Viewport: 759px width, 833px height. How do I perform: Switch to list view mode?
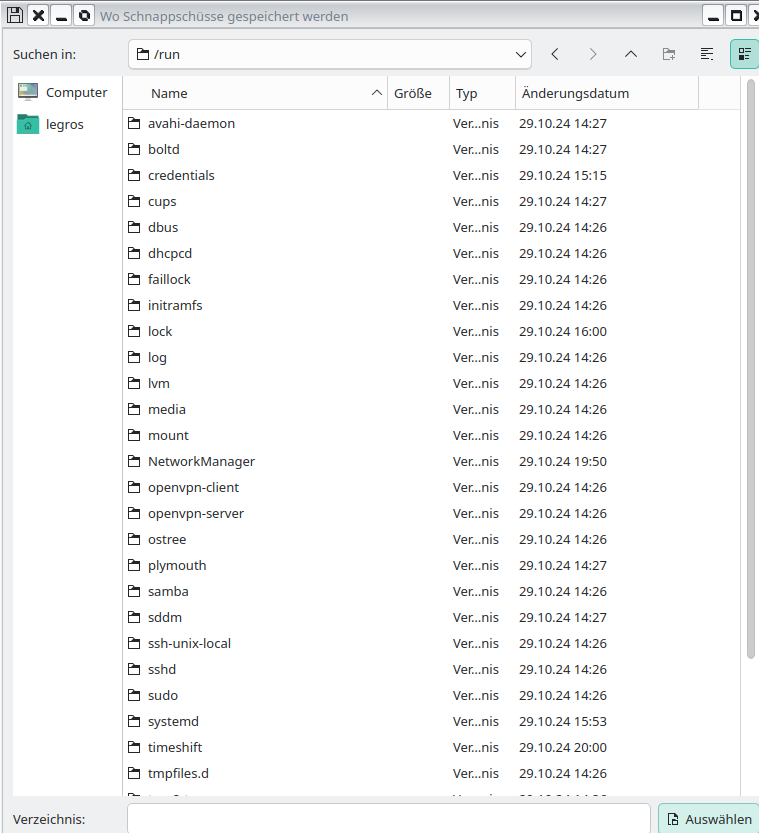[x=707, y=54]
